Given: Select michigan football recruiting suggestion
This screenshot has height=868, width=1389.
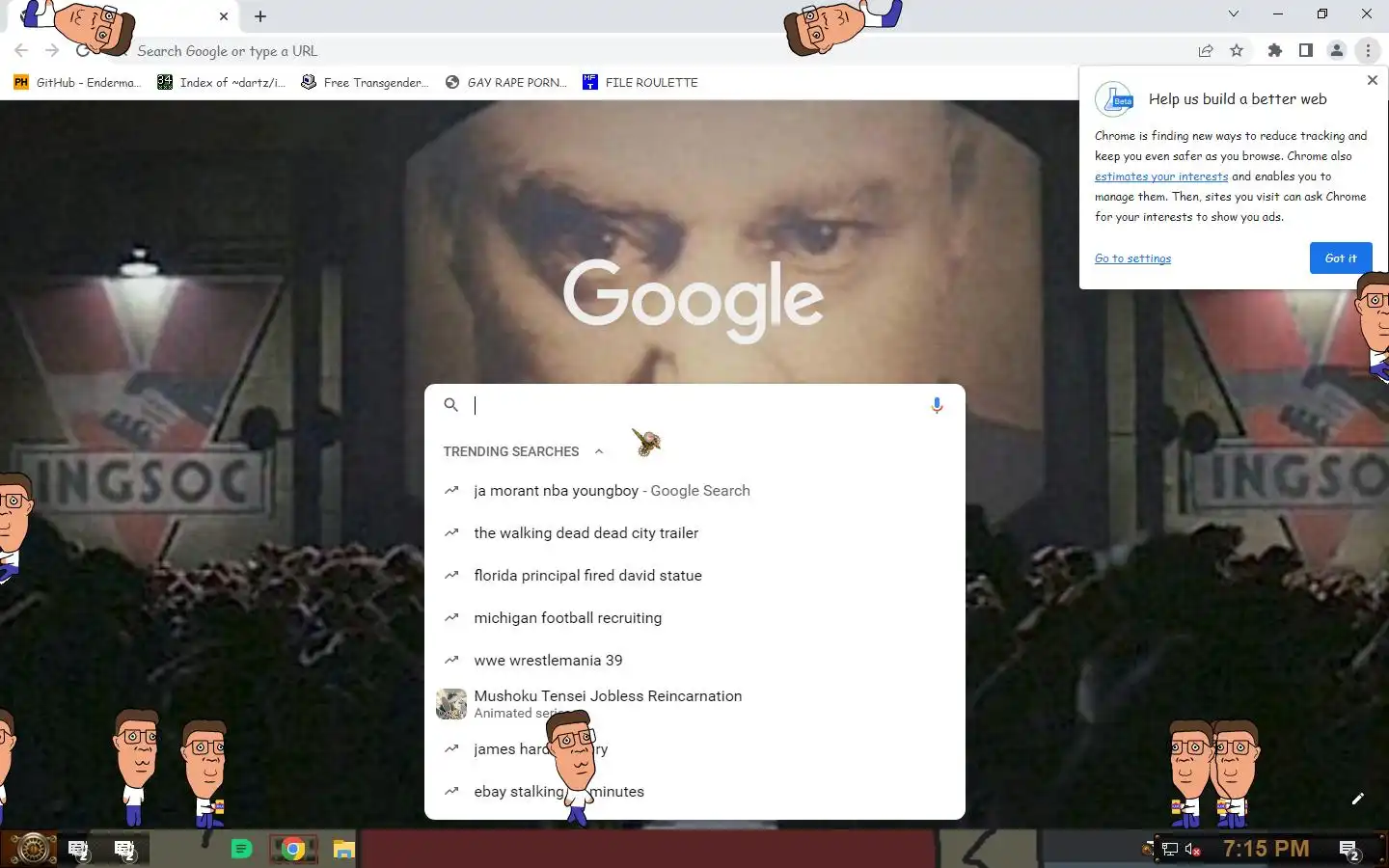Looking at the screenshot, I should (x=694, y=618).
